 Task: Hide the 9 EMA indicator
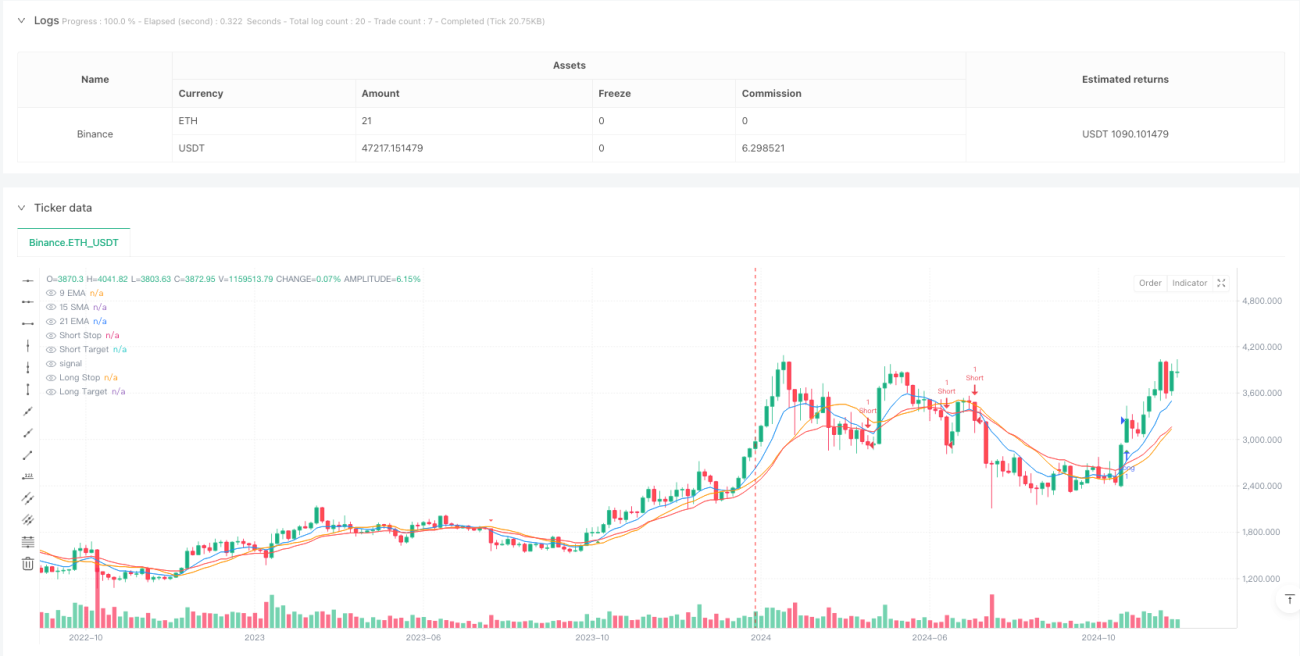pyautogui.click(x=52, y=293)
